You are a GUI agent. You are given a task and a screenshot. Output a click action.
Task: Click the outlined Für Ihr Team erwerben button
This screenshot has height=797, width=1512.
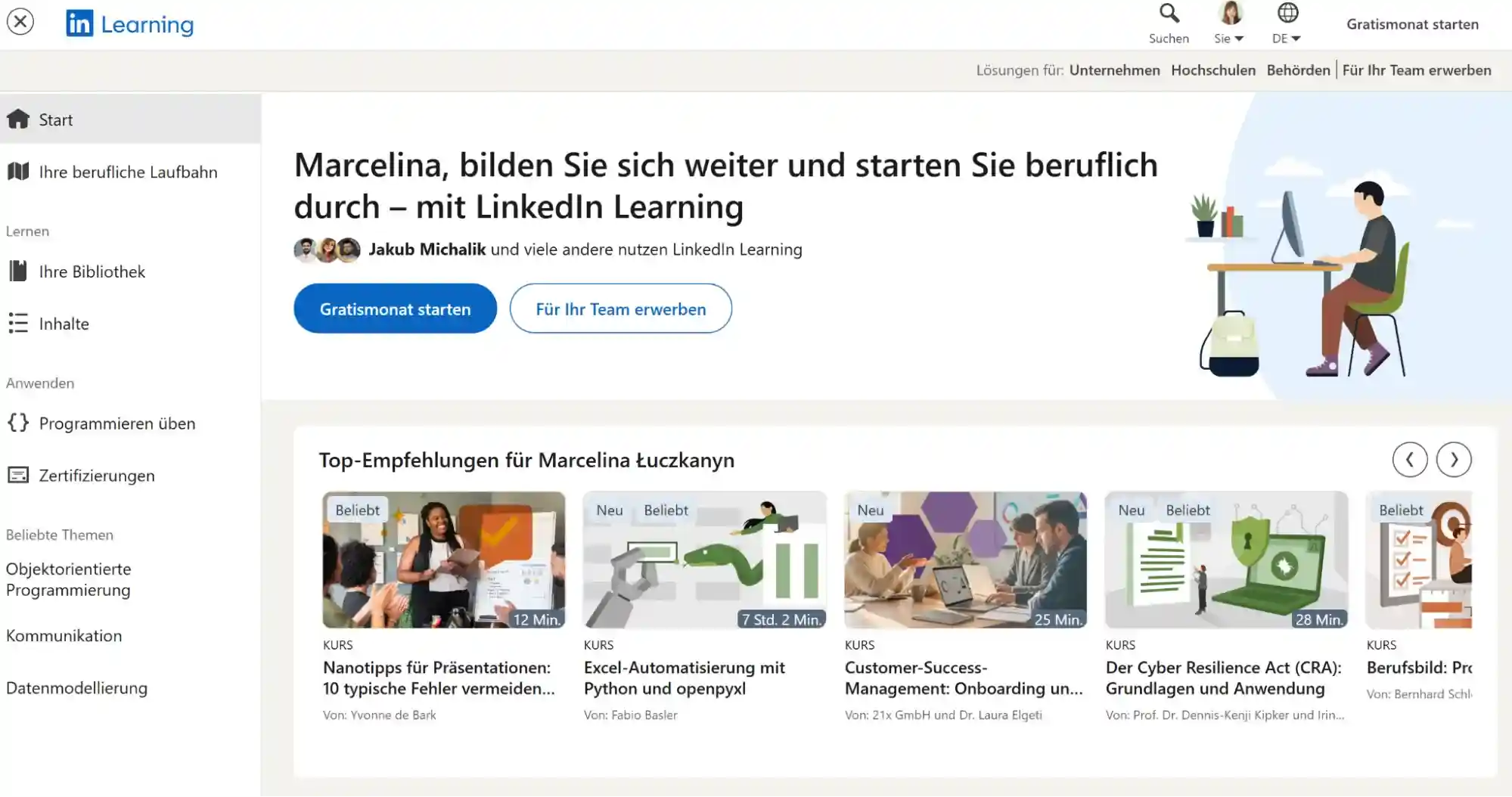point(620,309)
